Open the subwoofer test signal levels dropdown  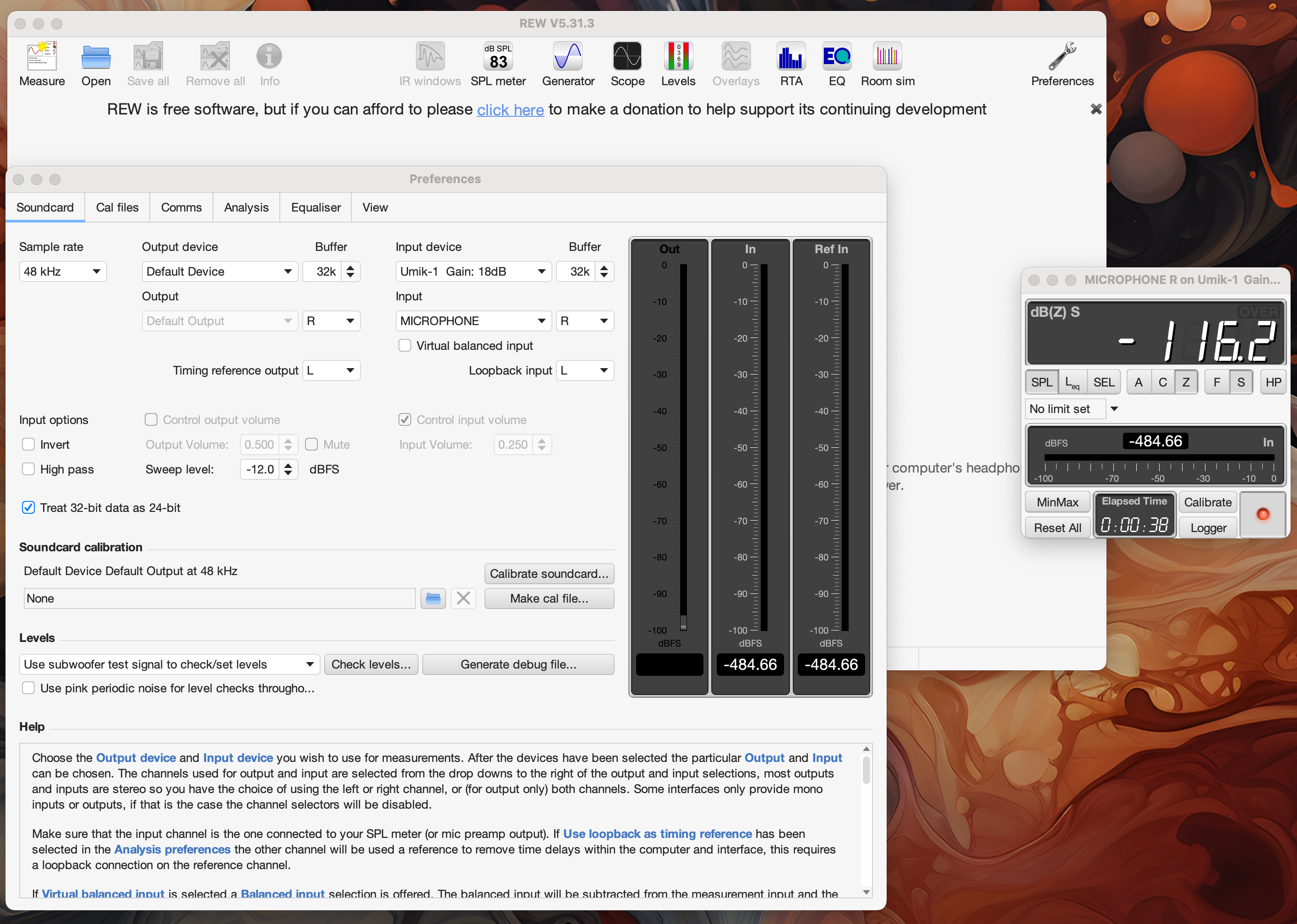pyautogui.click(x=169, y=664)
